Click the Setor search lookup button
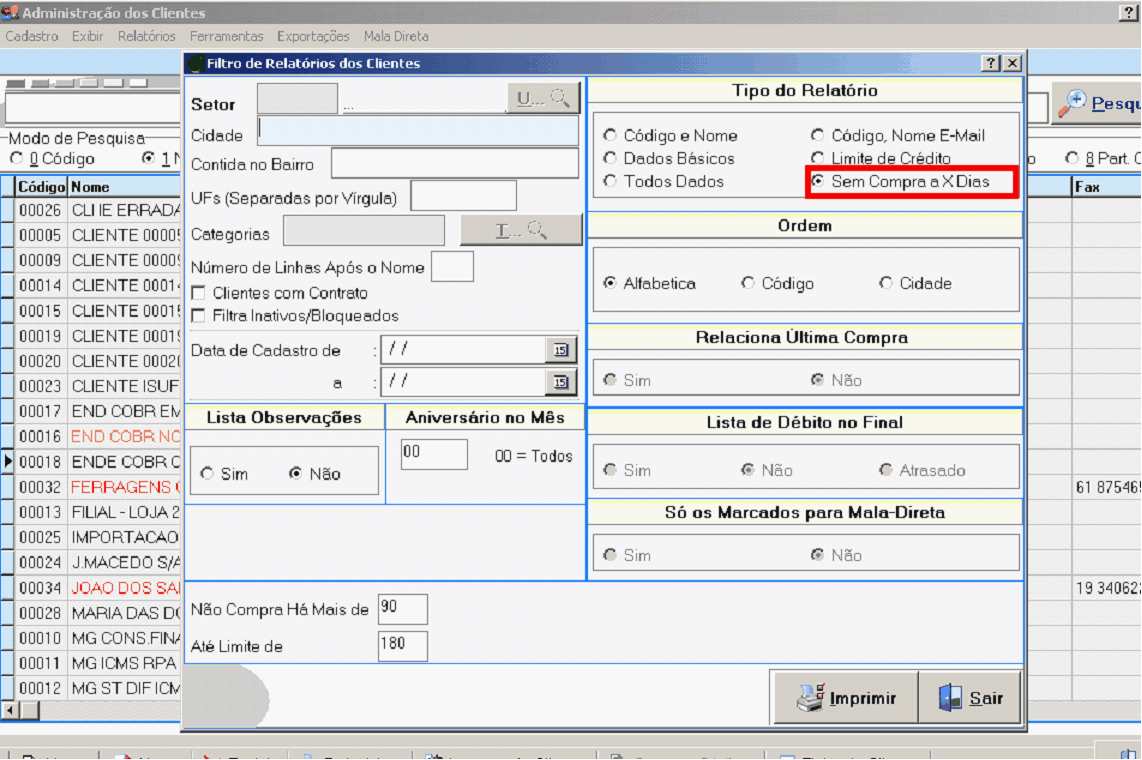 [543, 98]
